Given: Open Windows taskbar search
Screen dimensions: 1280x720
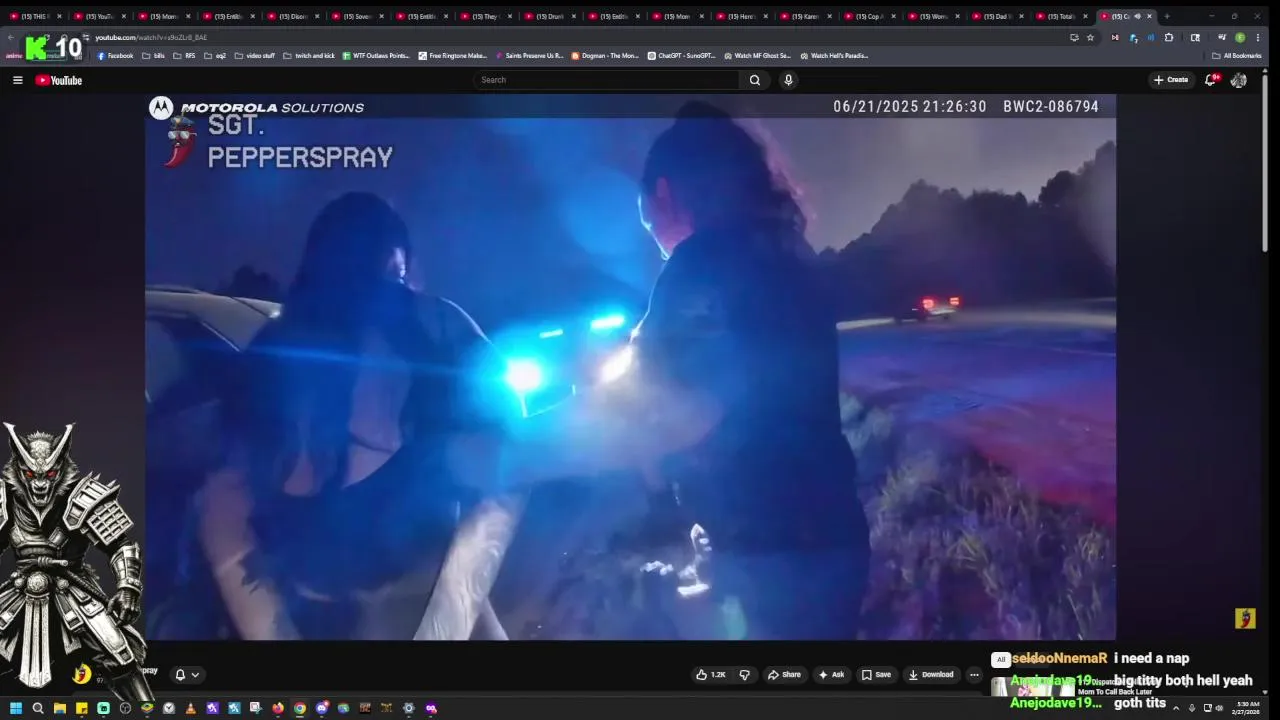Looking at the screenshot, I should coord(38,708).
